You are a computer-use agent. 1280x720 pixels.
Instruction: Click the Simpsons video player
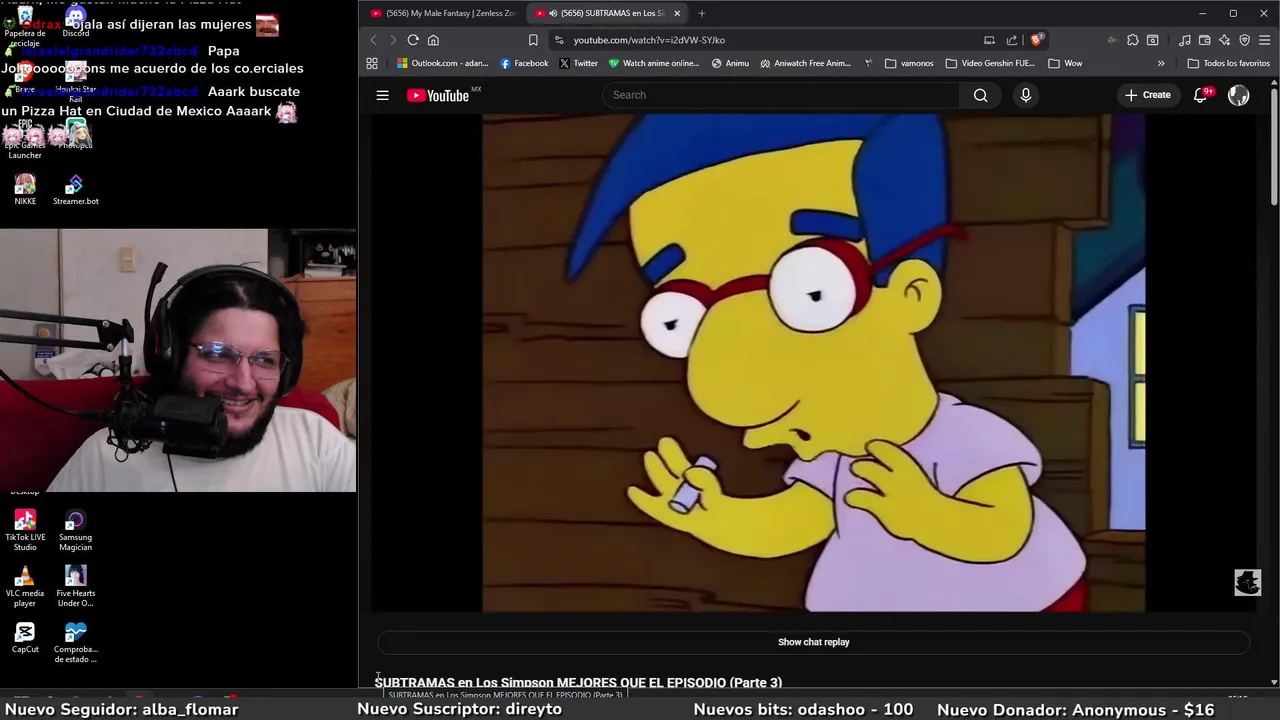coord(813,362)
